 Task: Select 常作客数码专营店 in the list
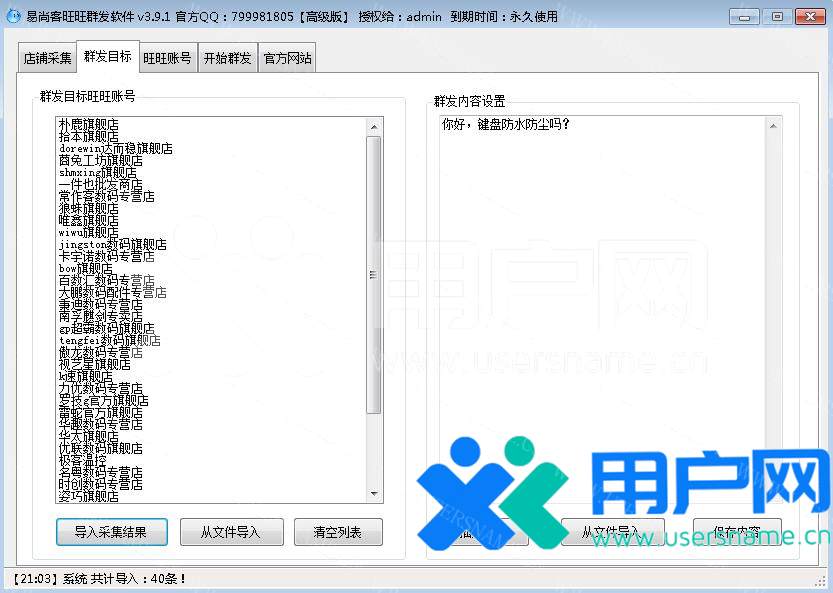coord(107,197)
